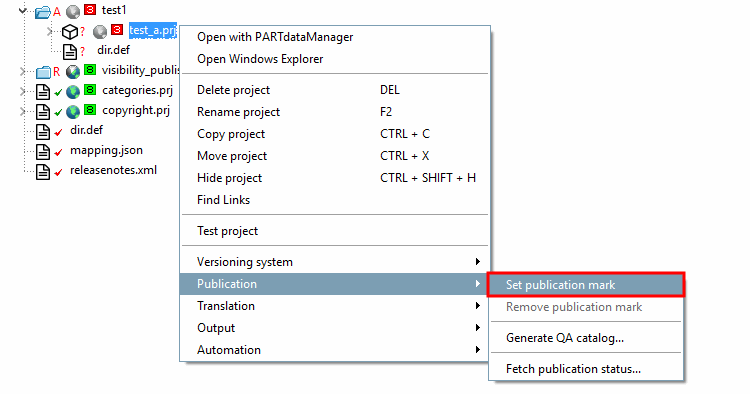Viewport: 750px width, 394px height.
Task: Select root-level dir.def file
Action: point(87,130)
